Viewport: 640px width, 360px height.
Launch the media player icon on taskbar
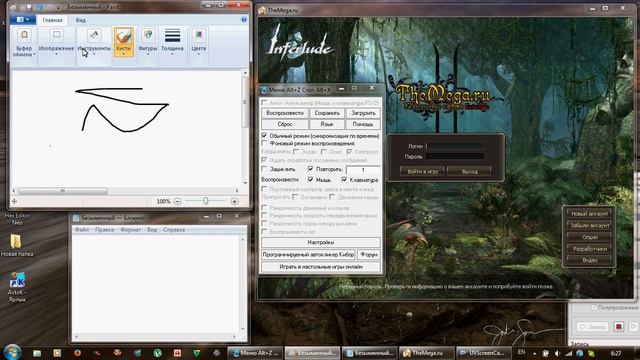click(57, 353)
